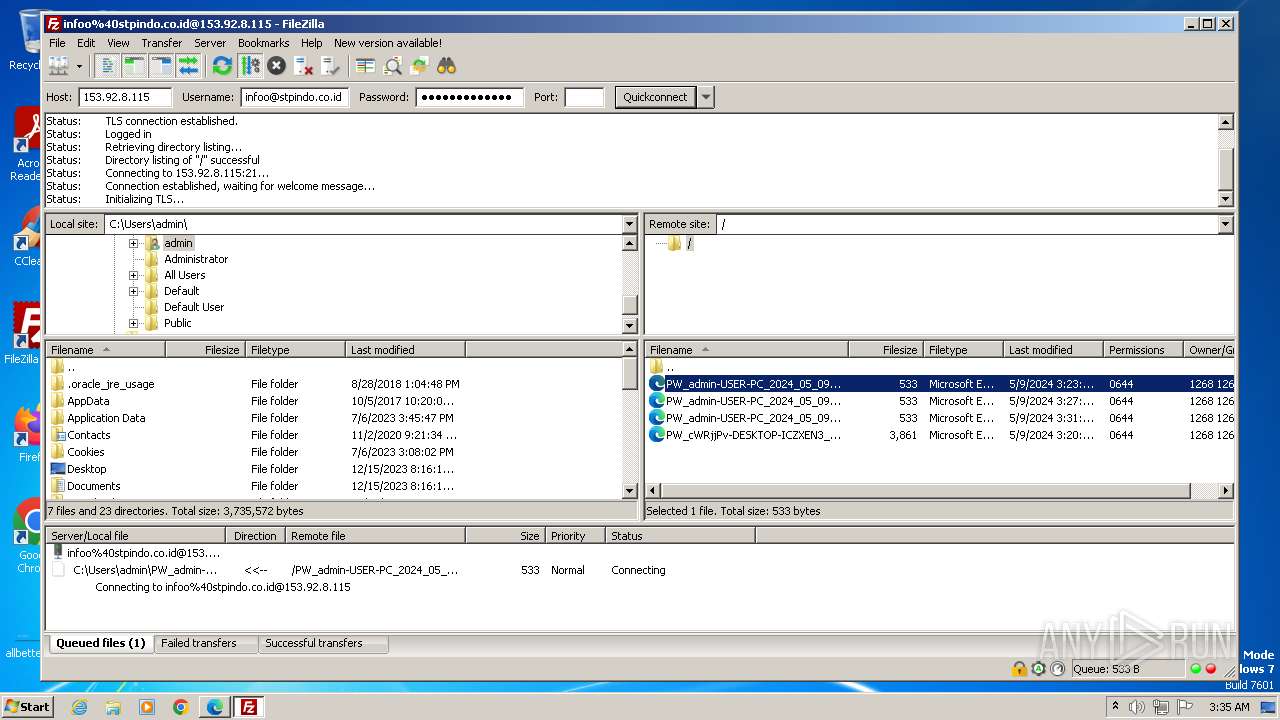Toggle the transfer queue display
Image resolution: width=1280 pixels, height=720 pixels.
click(x=188, y=66)
